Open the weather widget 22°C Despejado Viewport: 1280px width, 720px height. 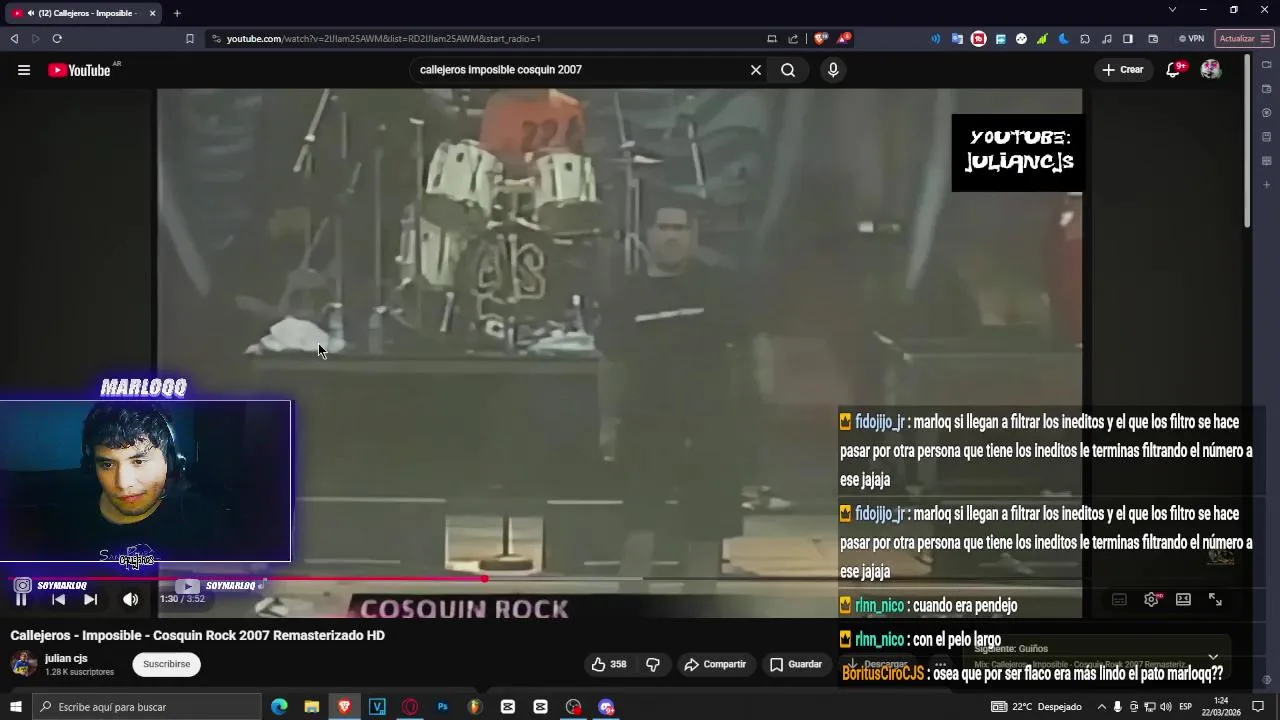click(1036, 707)
